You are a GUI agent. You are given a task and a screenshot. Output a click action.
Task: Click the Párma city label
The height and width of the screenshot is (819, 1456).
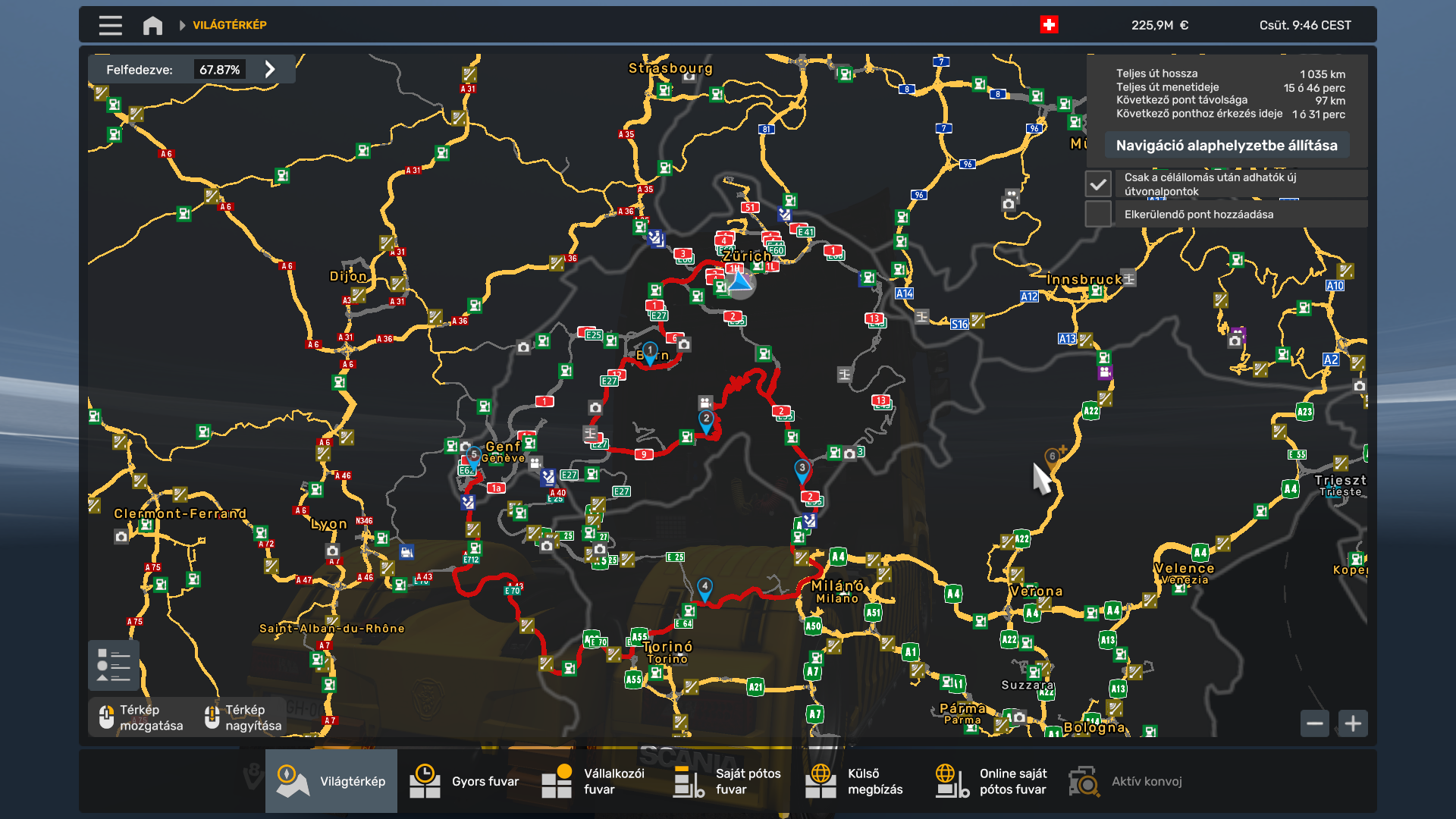pyautogui.click(x=963, y=708)
